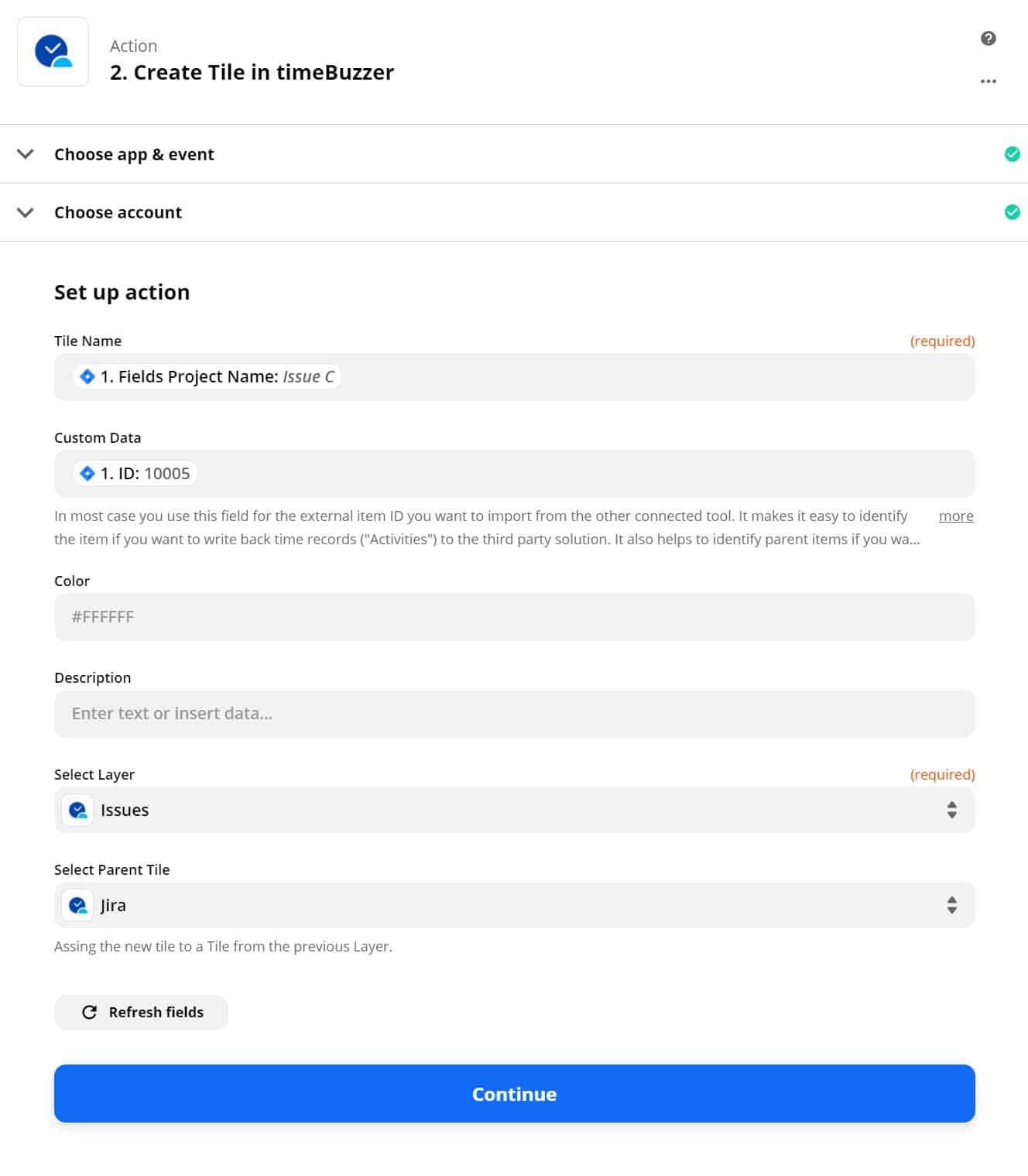1028x1176 pixels.
Task: Open the Select Layer dropdown showing Issues
Action: [x=514, y=810]
